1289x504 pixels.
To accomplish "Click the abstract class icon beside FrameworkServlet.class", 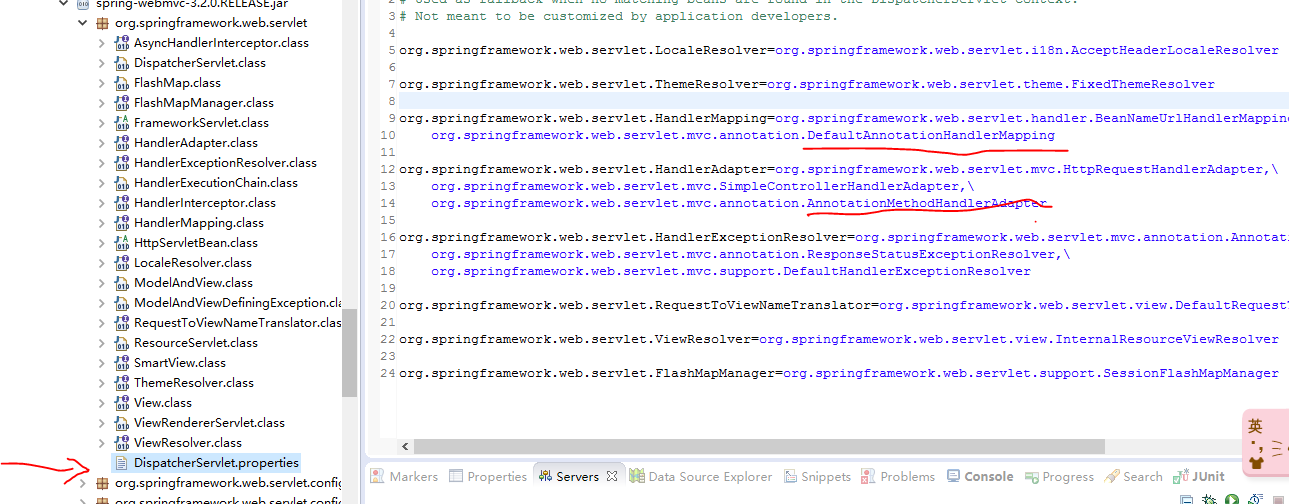I will tap(122, 123).
